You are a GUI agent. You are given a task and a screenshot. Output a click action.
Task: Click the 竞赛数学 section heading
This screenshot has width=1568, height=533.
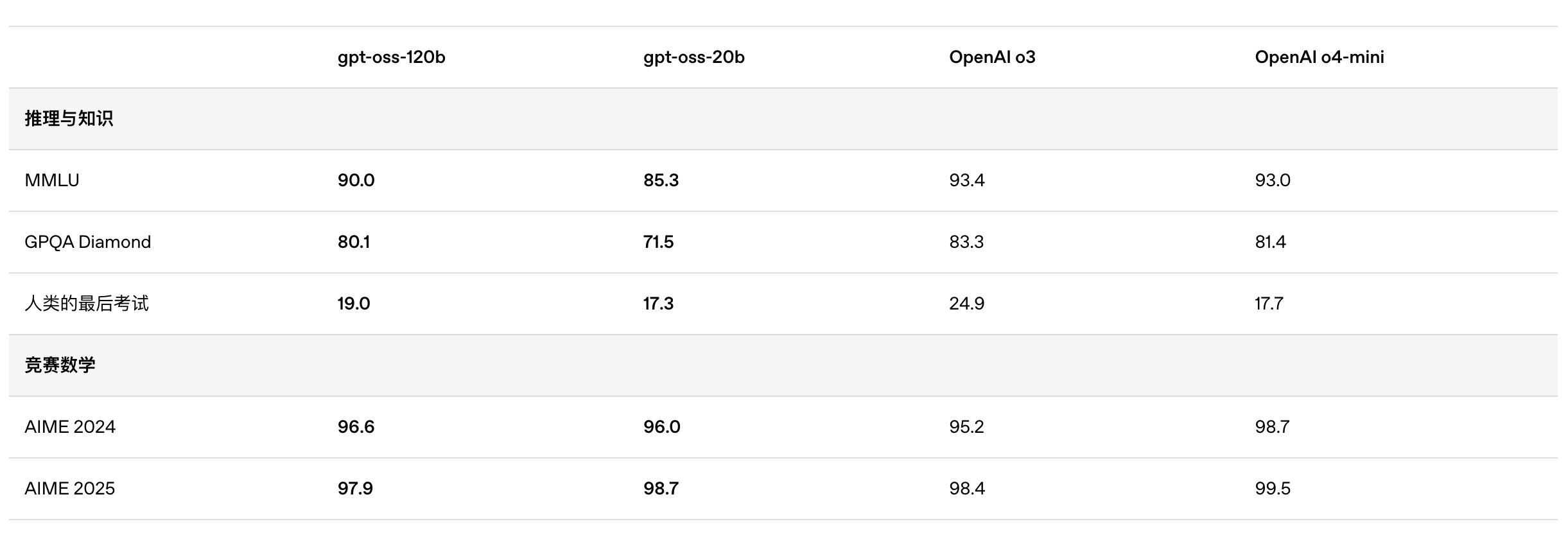[60, 365]
